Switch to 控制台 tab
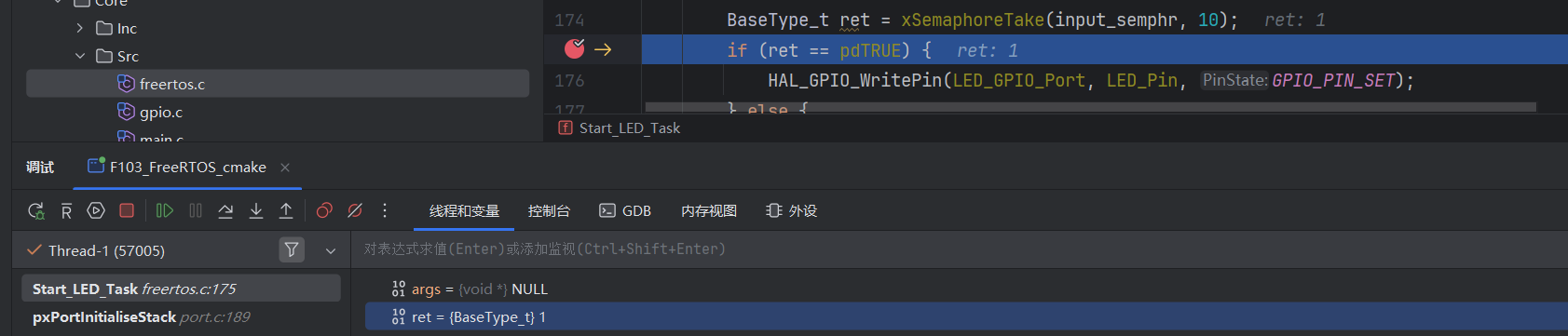 click(549, 211)
